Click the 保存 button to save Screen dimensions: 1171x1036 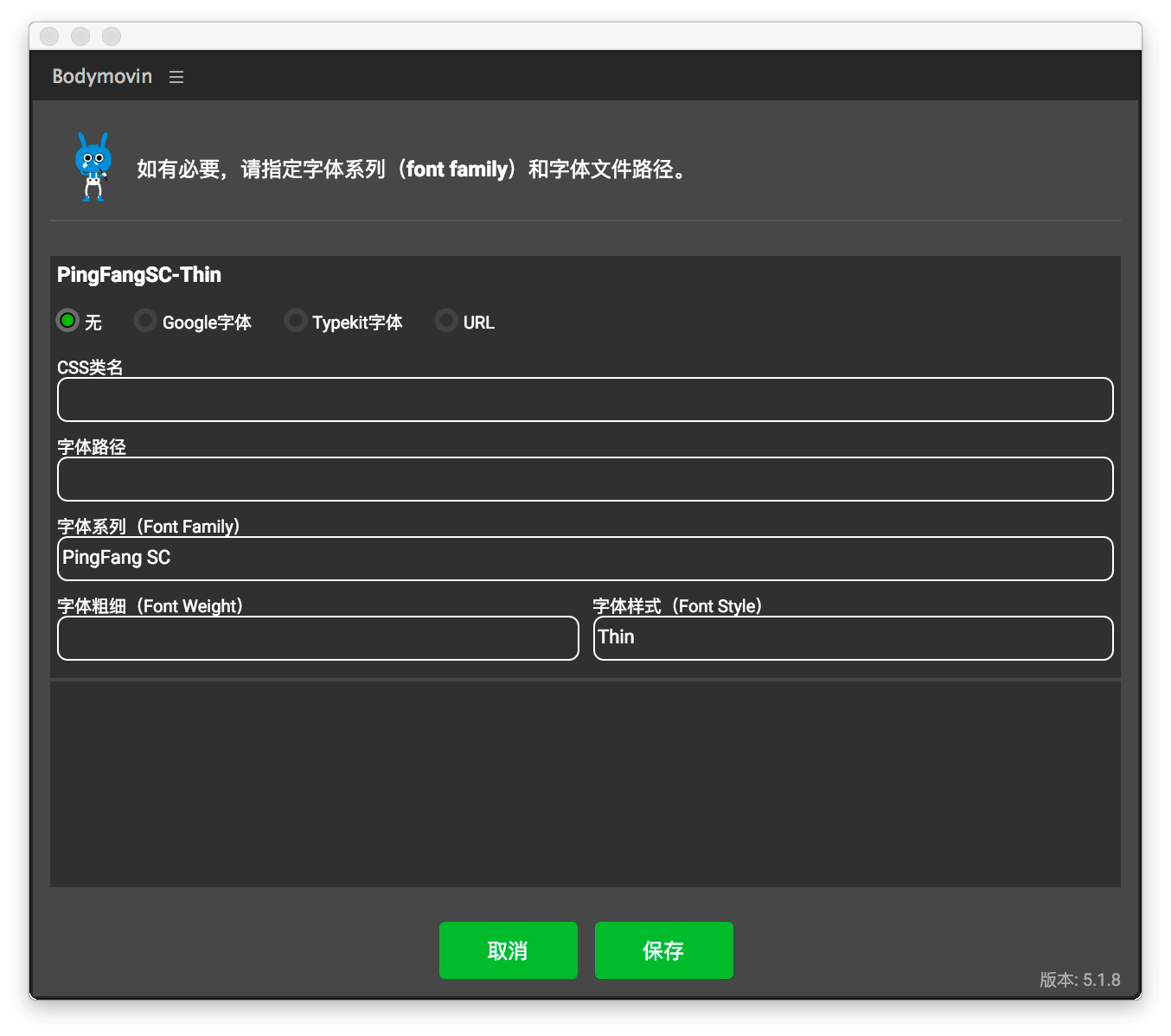(x=663, y=950)
